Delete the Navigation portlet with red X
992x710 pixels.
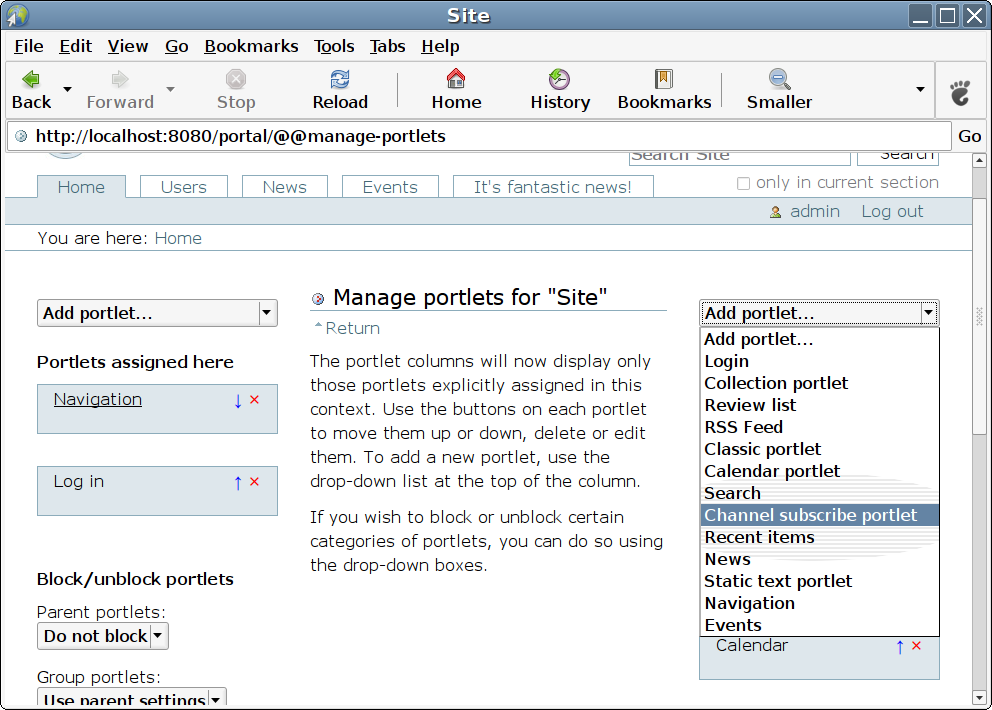tap(254, 400)
